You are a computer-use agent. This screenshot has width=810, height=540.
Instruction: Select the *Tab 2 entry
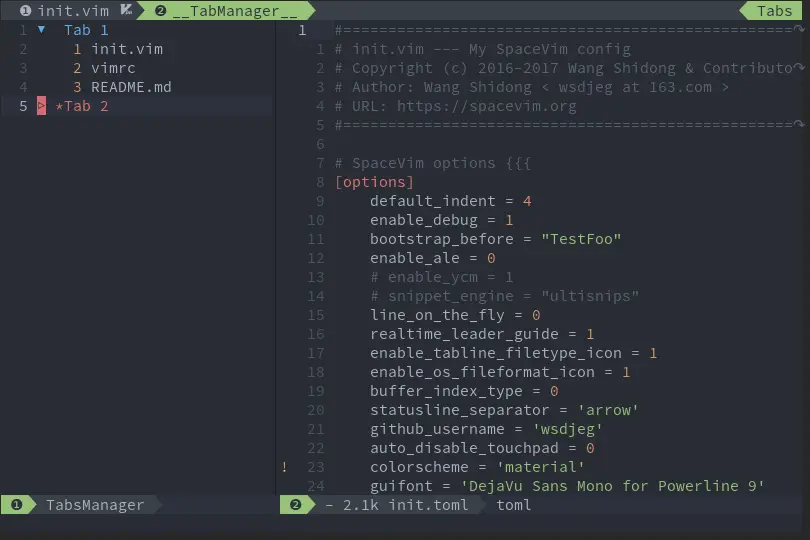click(82, 106)
